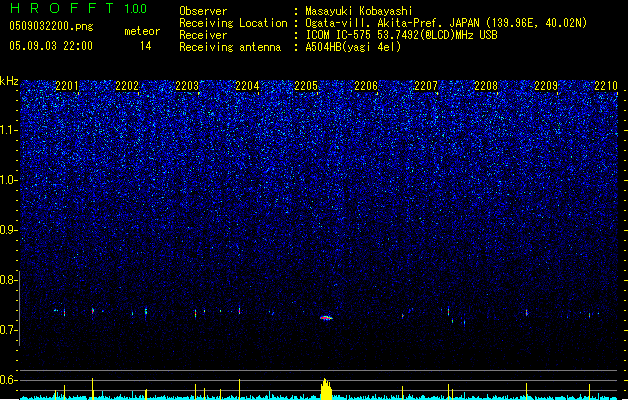Screen dimensions: 629x400
Task: Click the version number 1.0.0
Action: [x=136, y=9]
